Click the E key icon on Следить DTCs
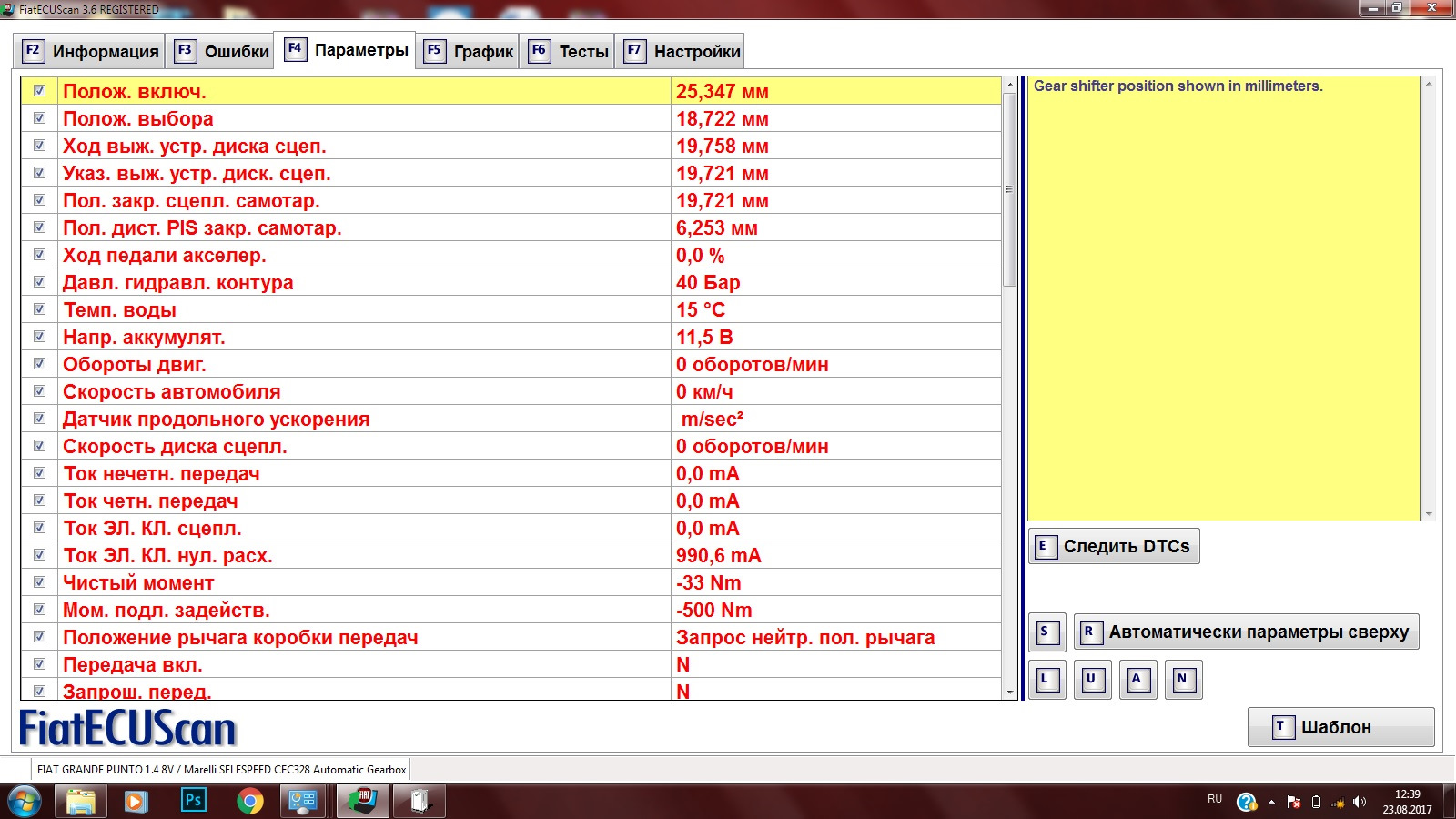Image resolution: width=1456 pixels, height=819 pixels. click(x=1046, y=546)
